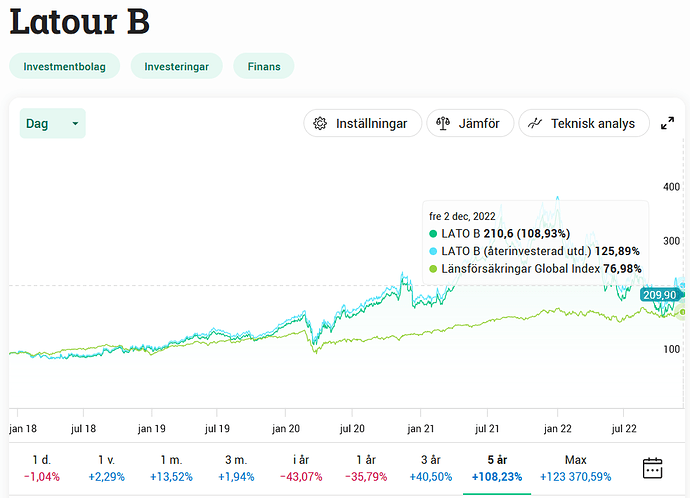This screenshot has width=690, height=498.
Task: Click the scales icon beside Jämför
Action: pos(443,124)
